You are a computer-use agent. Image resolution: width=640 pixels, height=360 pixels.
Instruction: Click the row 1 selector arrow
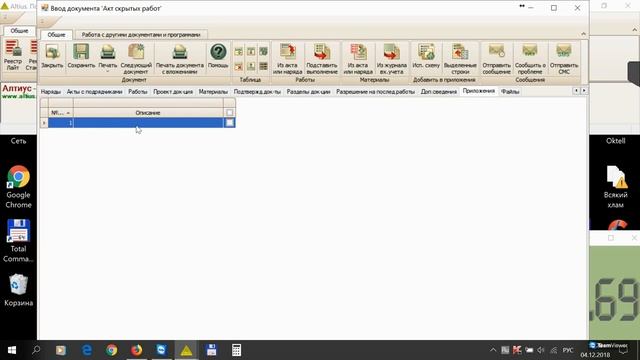[44, 122]
